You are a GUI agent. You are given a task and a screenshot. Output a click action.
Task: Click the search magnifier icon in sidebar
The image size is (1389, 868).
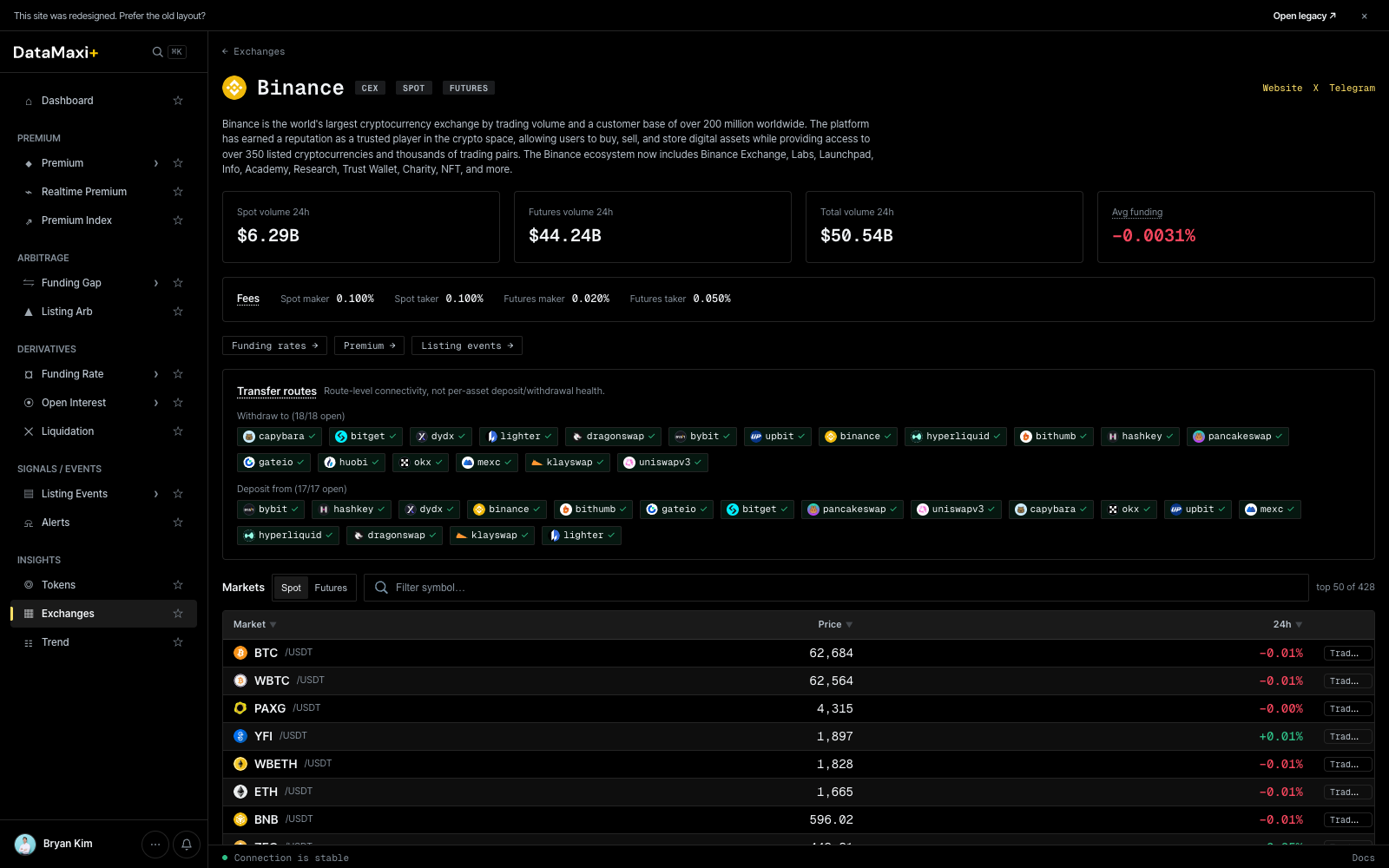click(157, 52)
